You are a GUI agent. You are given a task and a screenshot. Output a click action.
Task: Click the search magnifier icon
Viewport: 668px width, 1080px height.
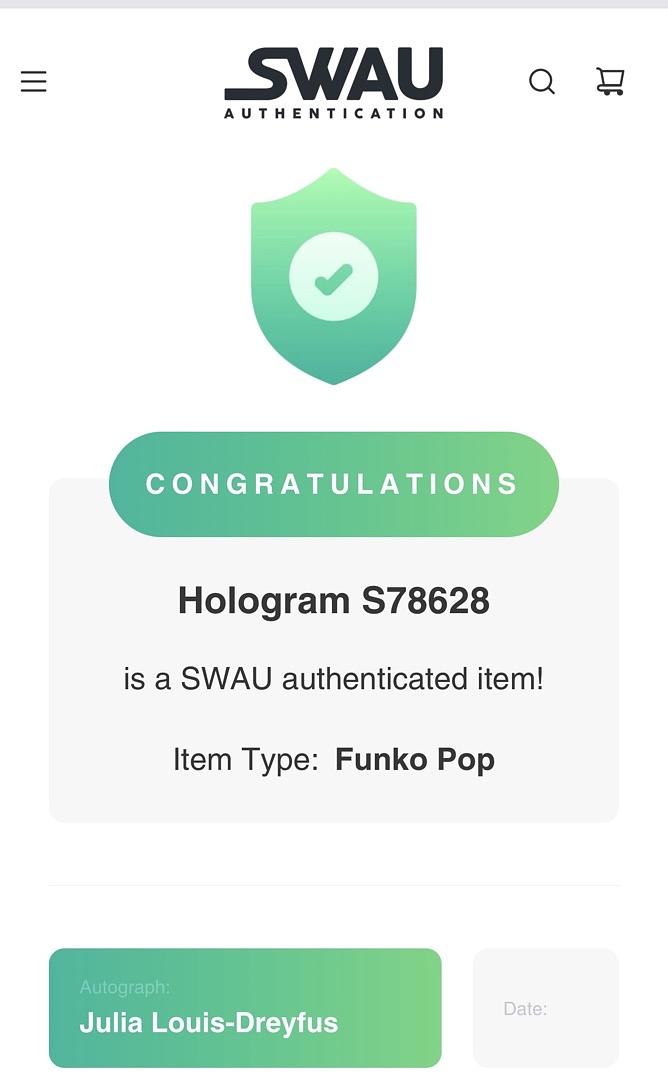coord(542,82)
